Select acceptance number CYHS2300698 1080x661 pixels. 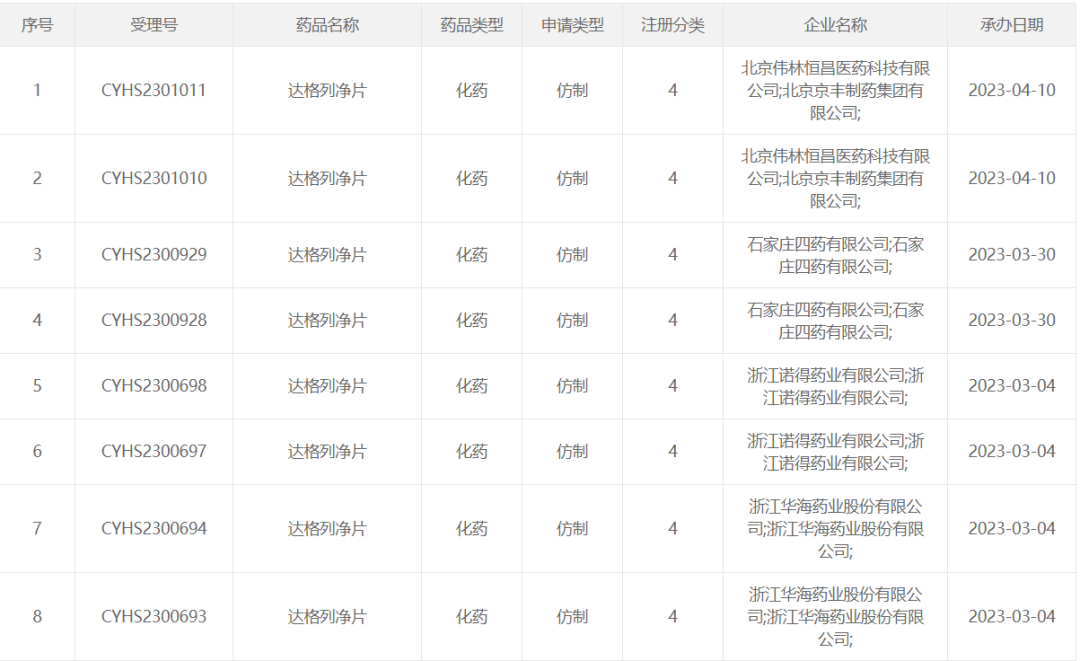pos(154,386)
